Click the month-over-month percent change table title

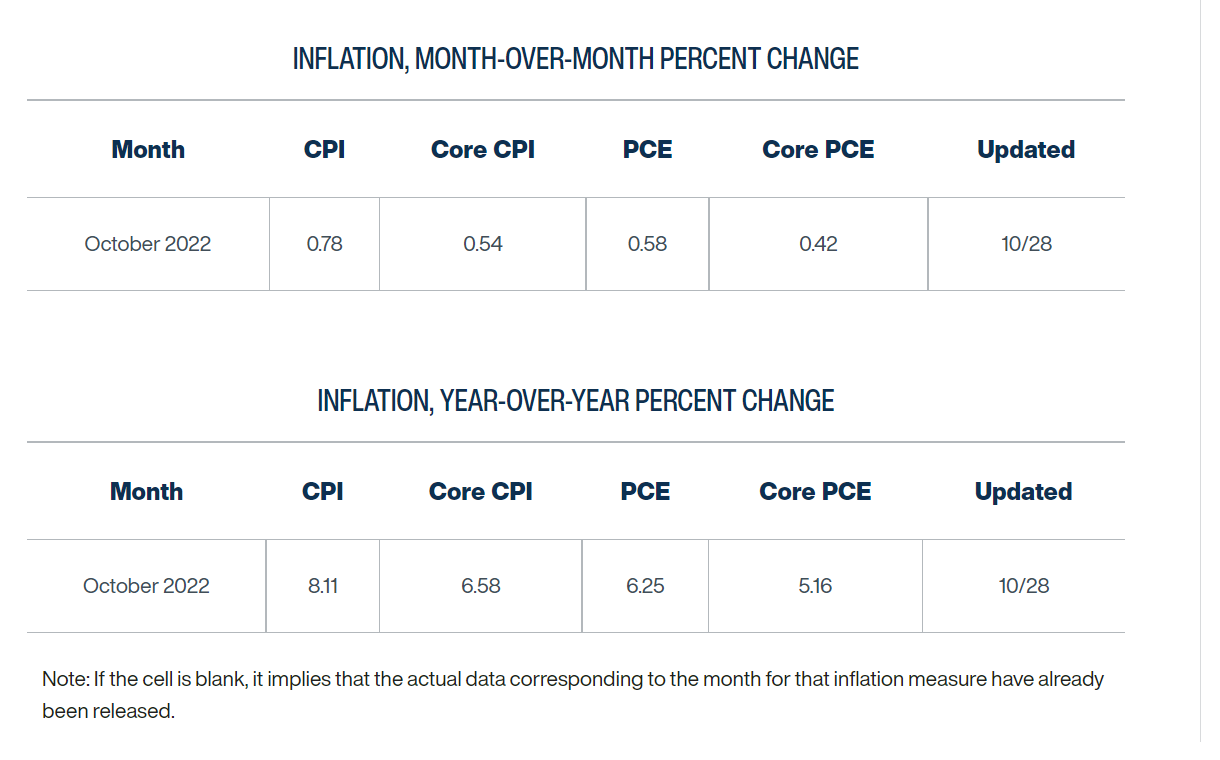coord(575,59)
